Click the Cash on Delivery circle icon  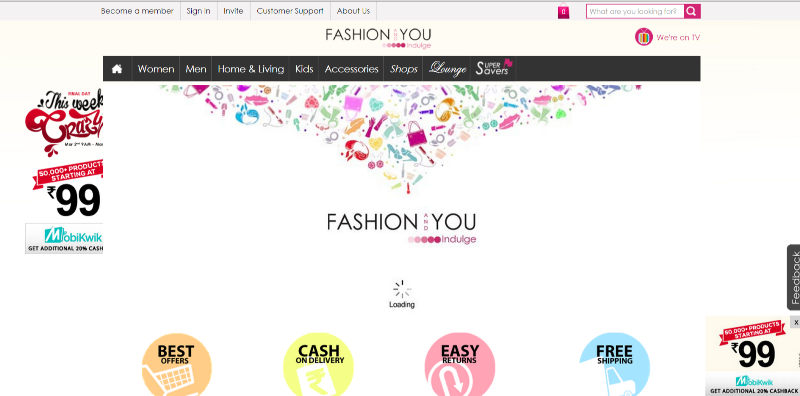pyautogui.click(x=318, y=364)
